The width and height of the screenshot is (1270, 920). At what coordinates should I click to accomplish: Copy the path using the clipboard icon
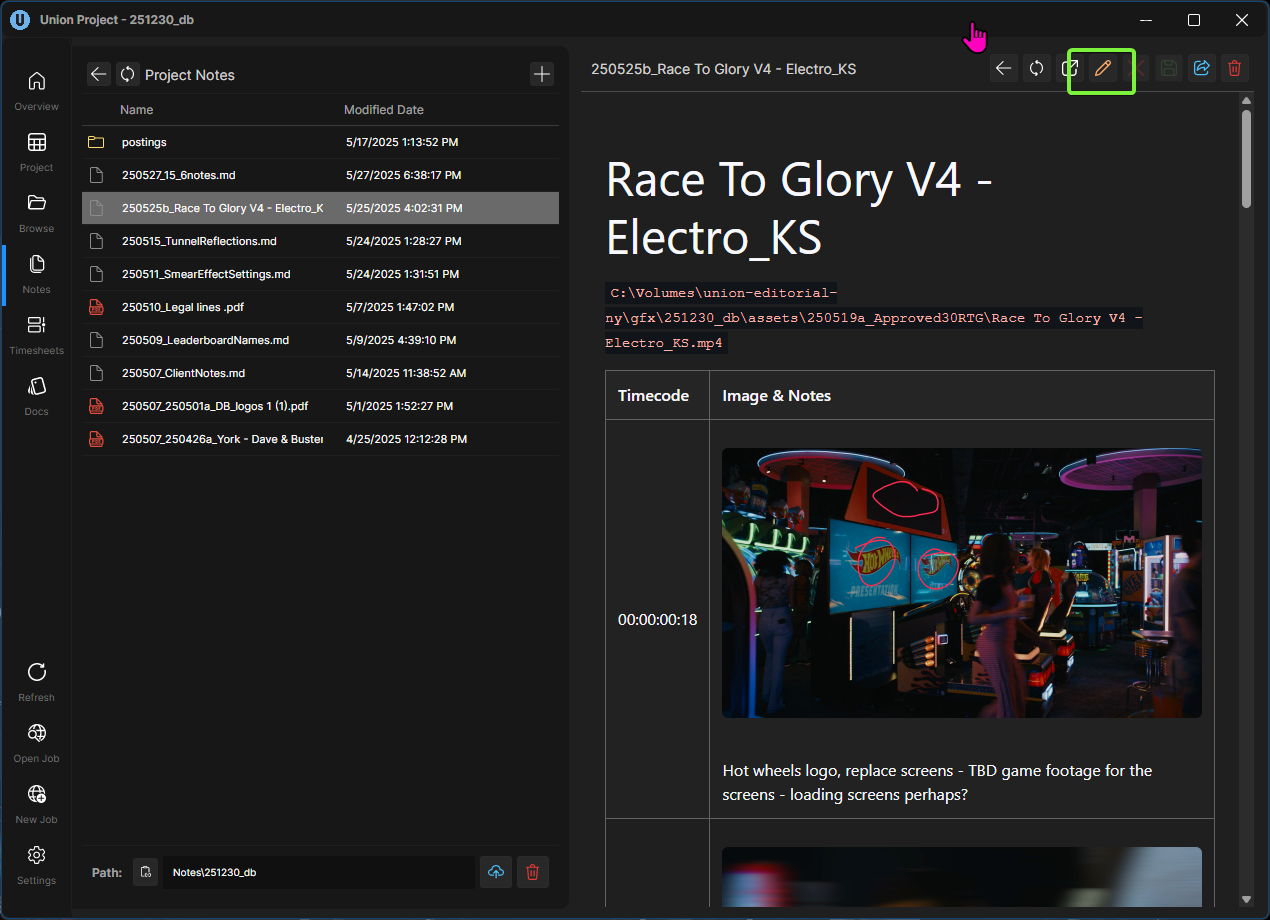[x=145, y=872]
